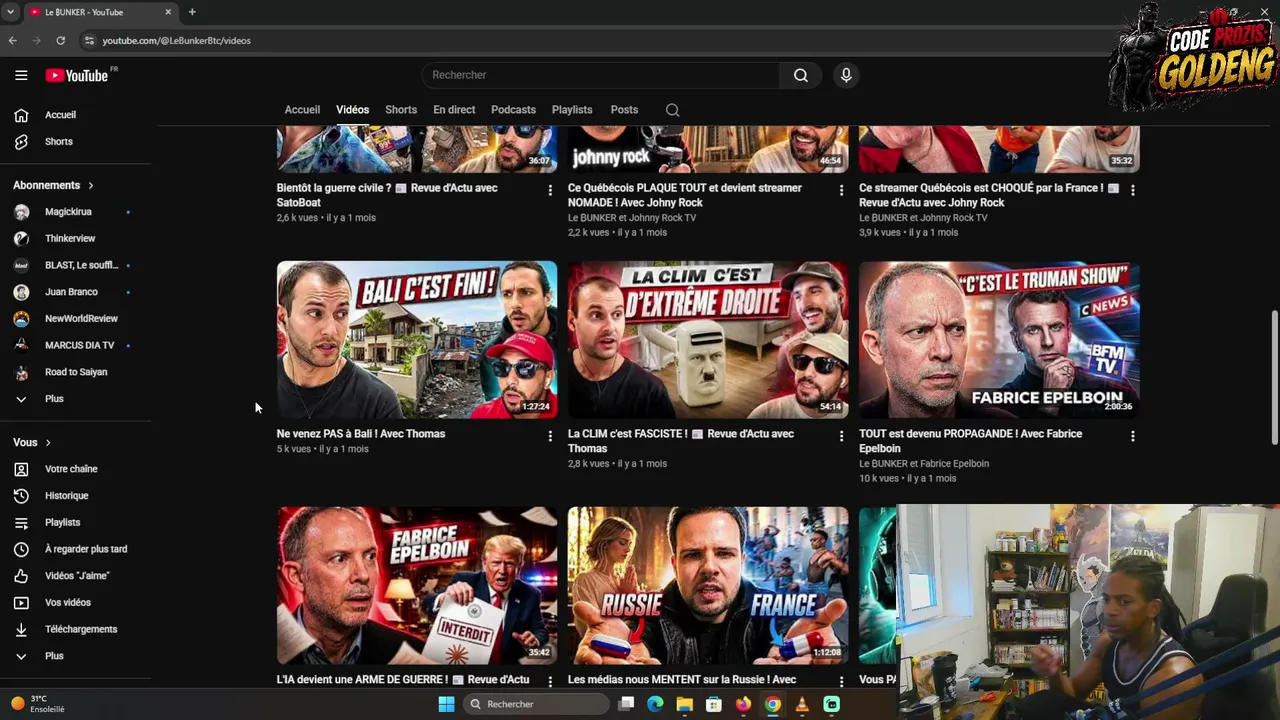Screen dimensions: 1280x720
Task: Open the Magickiura subscription channel
Action: pyautogui.click(x=68, y=212)
